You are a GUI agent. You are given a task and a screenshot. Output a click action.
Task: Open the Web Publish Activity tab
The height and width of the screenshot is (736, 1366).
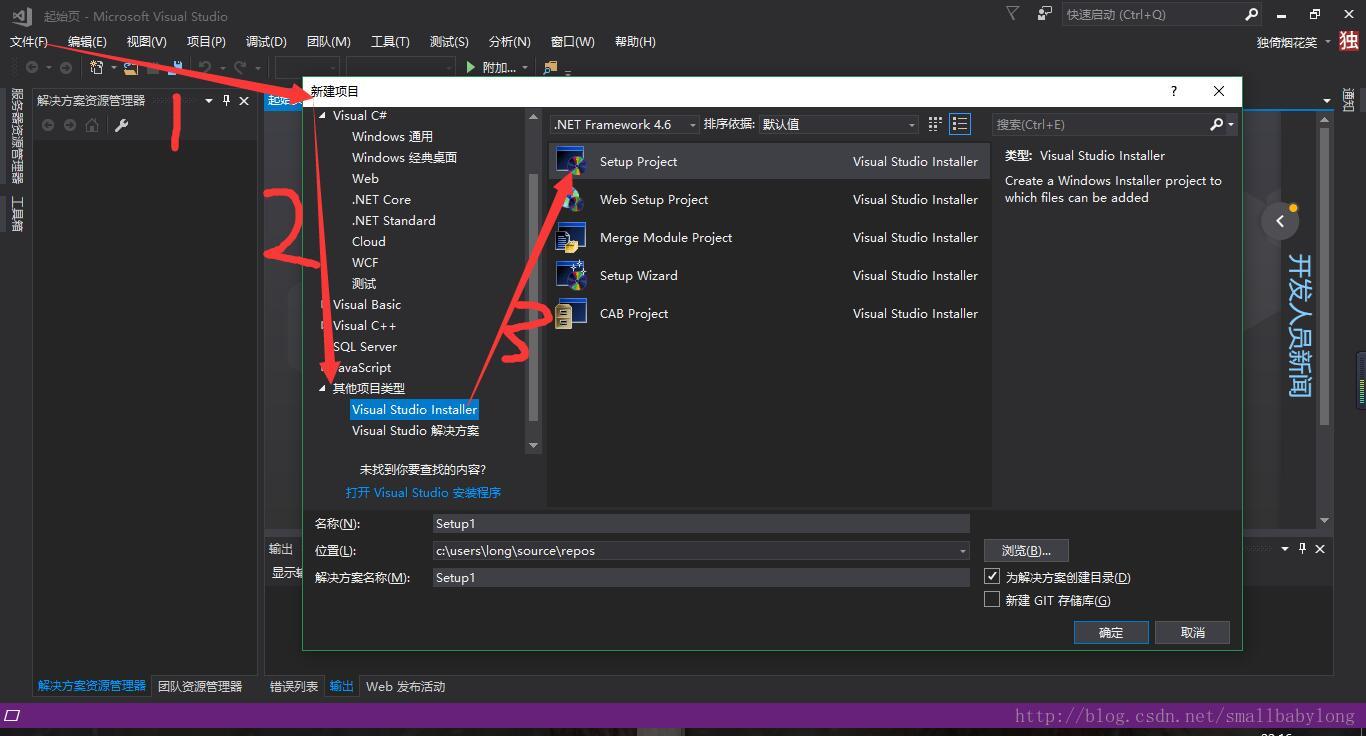[405, 686]
